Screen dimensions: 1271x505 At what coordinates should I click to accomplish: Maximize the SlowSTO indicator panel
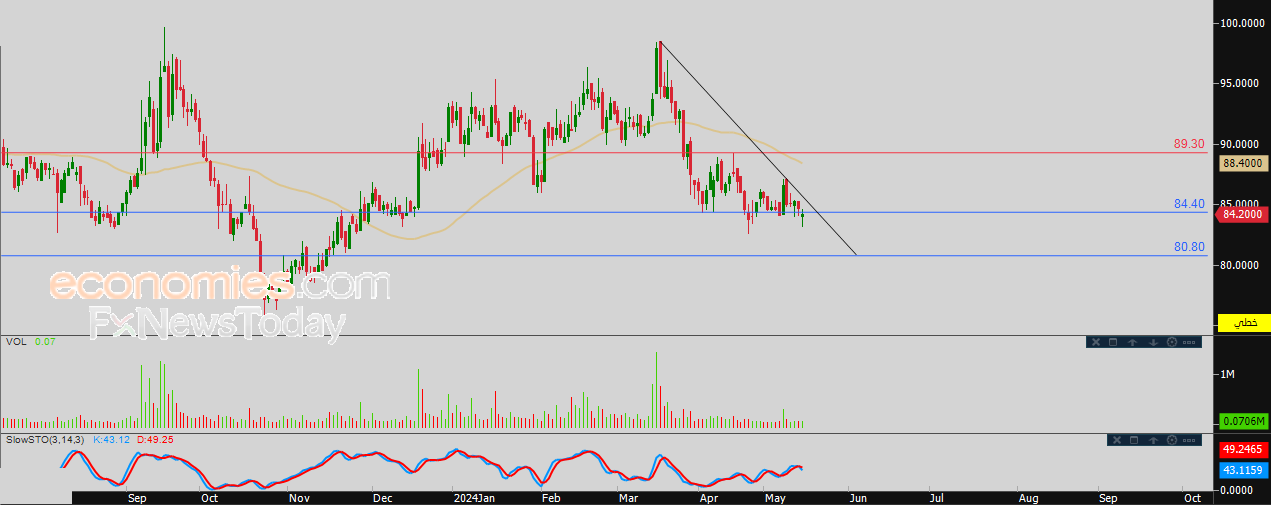[x=1134, y=440]
